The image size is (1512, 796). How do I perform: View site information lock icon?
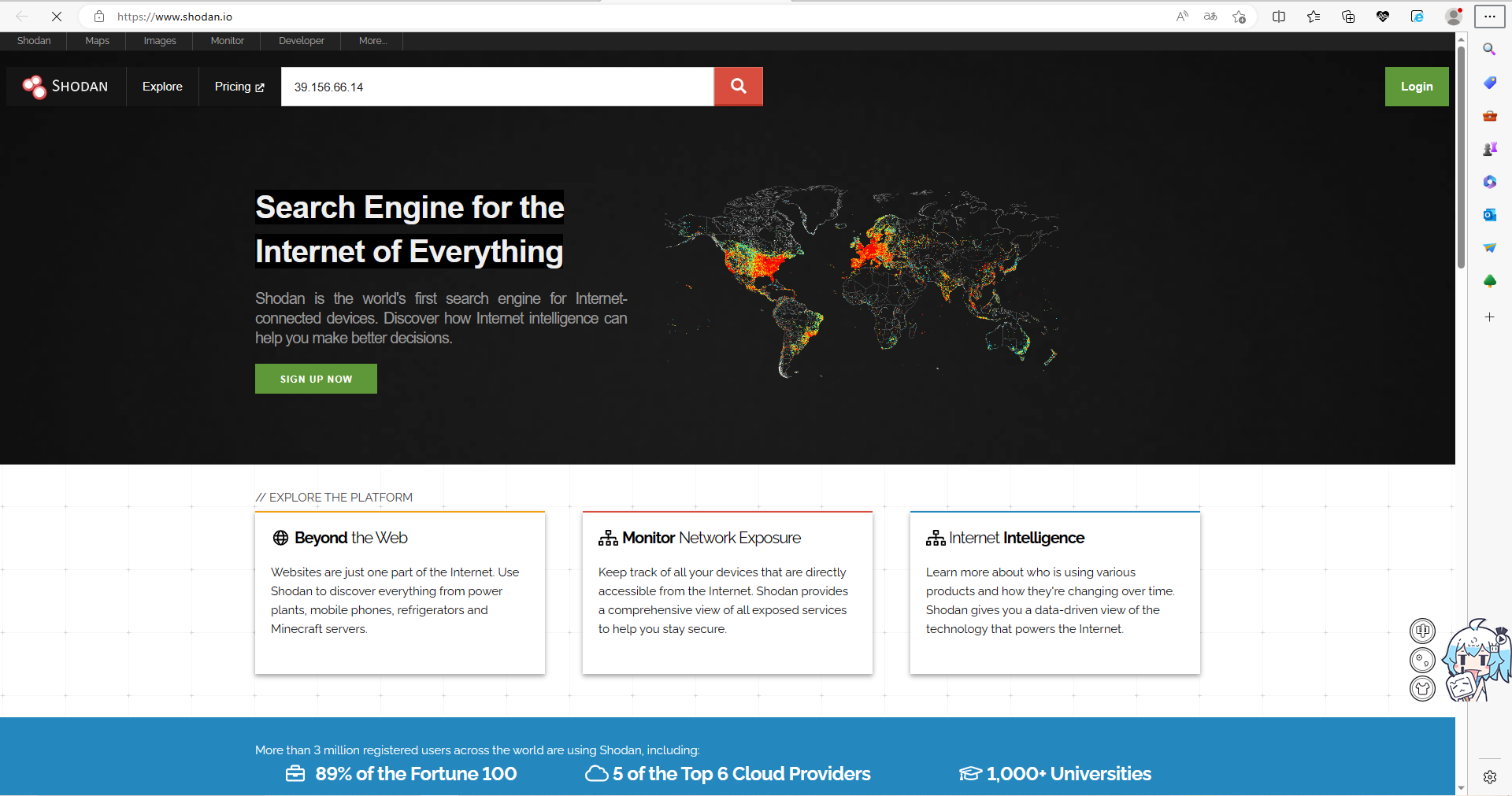99,17
